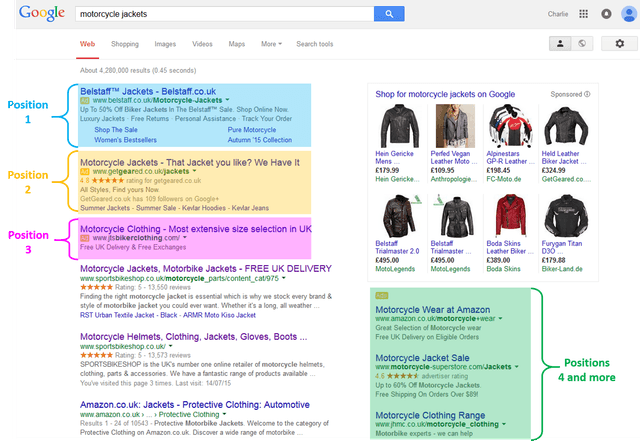Expand arrow beside sportsbikeshop content_cat/975 URL

pos(284,278)
